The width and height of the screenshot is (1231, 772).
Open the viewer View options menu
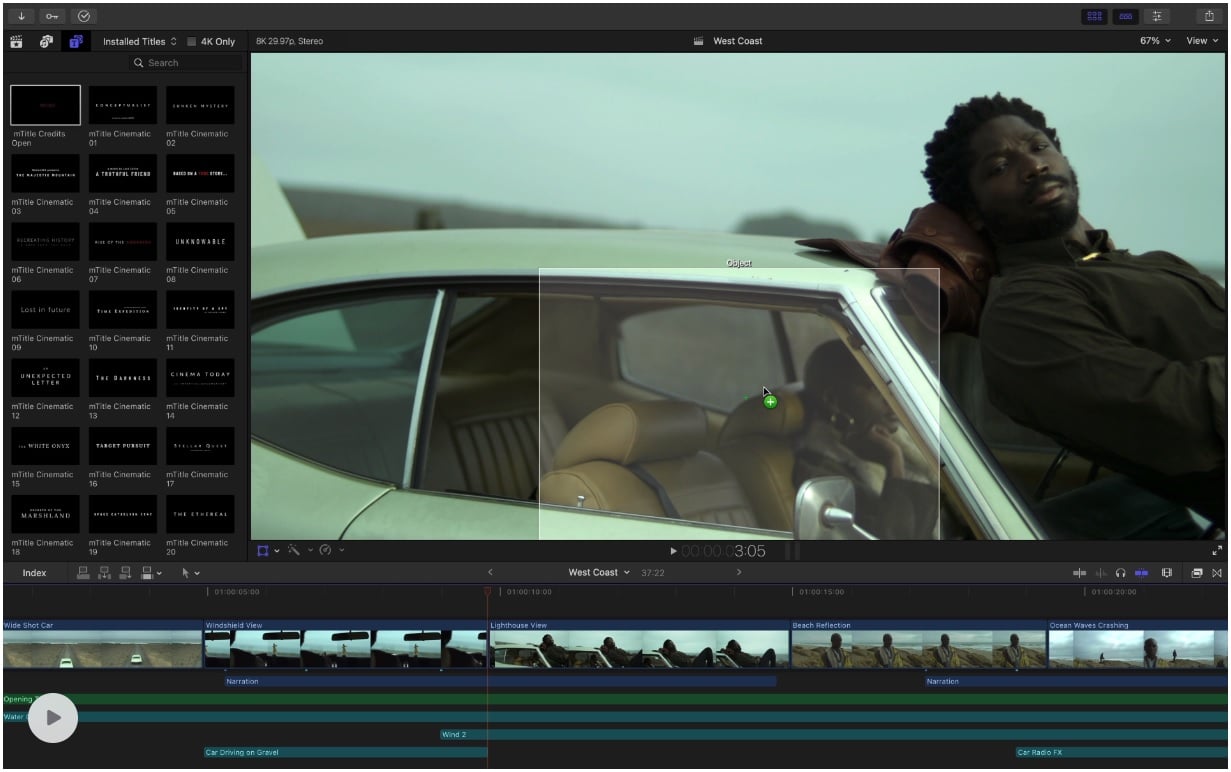click(1202, 41)
